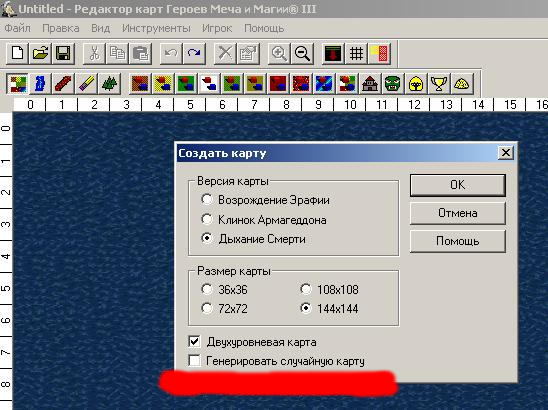Click the New map toolbar icon

[x=17, y=53]
